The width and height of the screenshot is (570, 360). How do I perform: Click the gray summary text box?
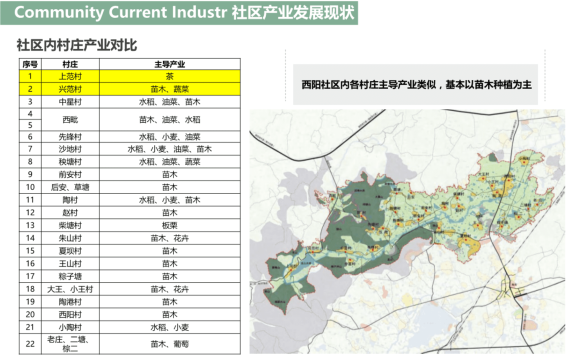coord(415,85)
